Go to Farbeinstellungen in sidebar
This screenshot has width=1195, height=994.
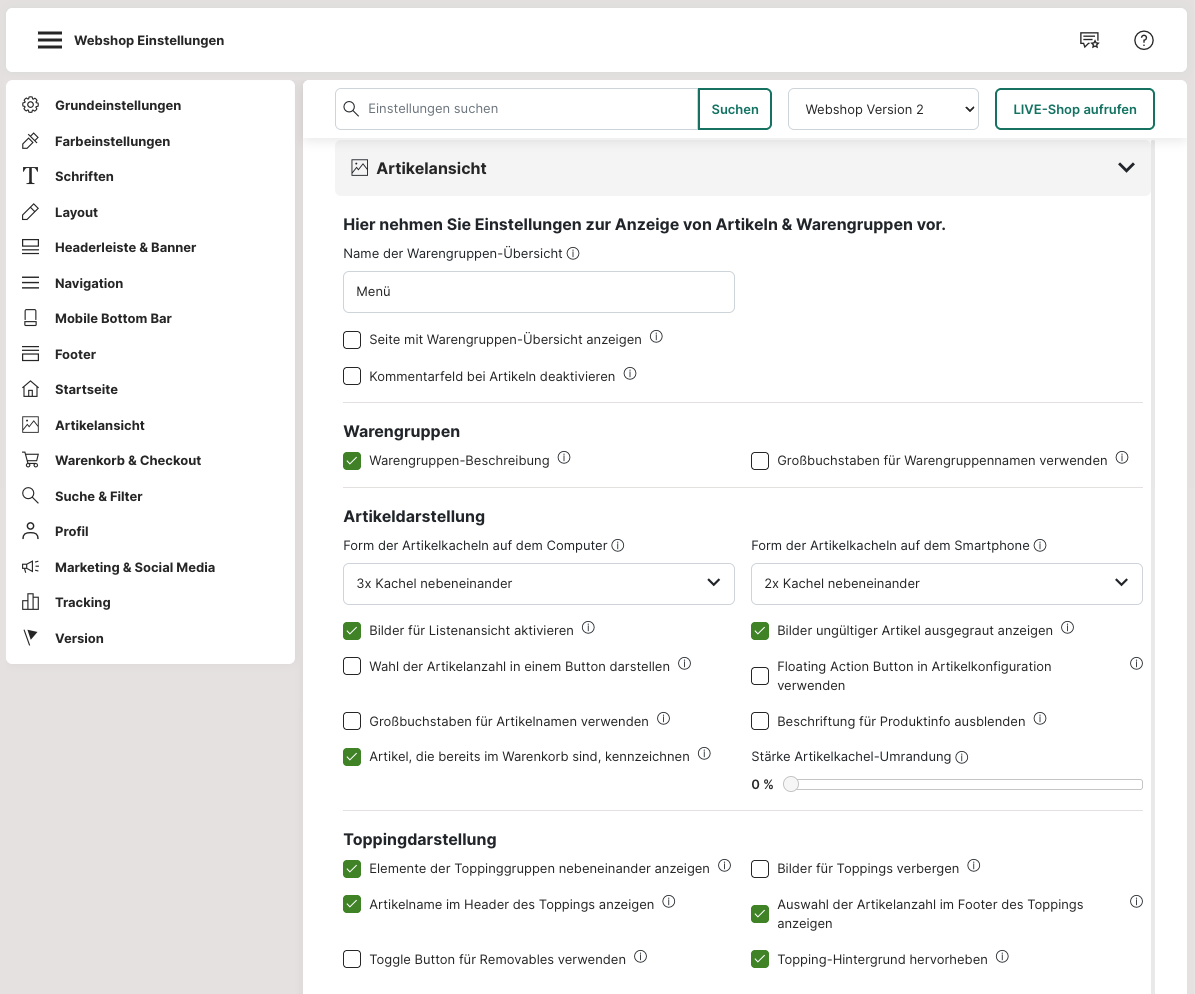[x=112, y=141]
